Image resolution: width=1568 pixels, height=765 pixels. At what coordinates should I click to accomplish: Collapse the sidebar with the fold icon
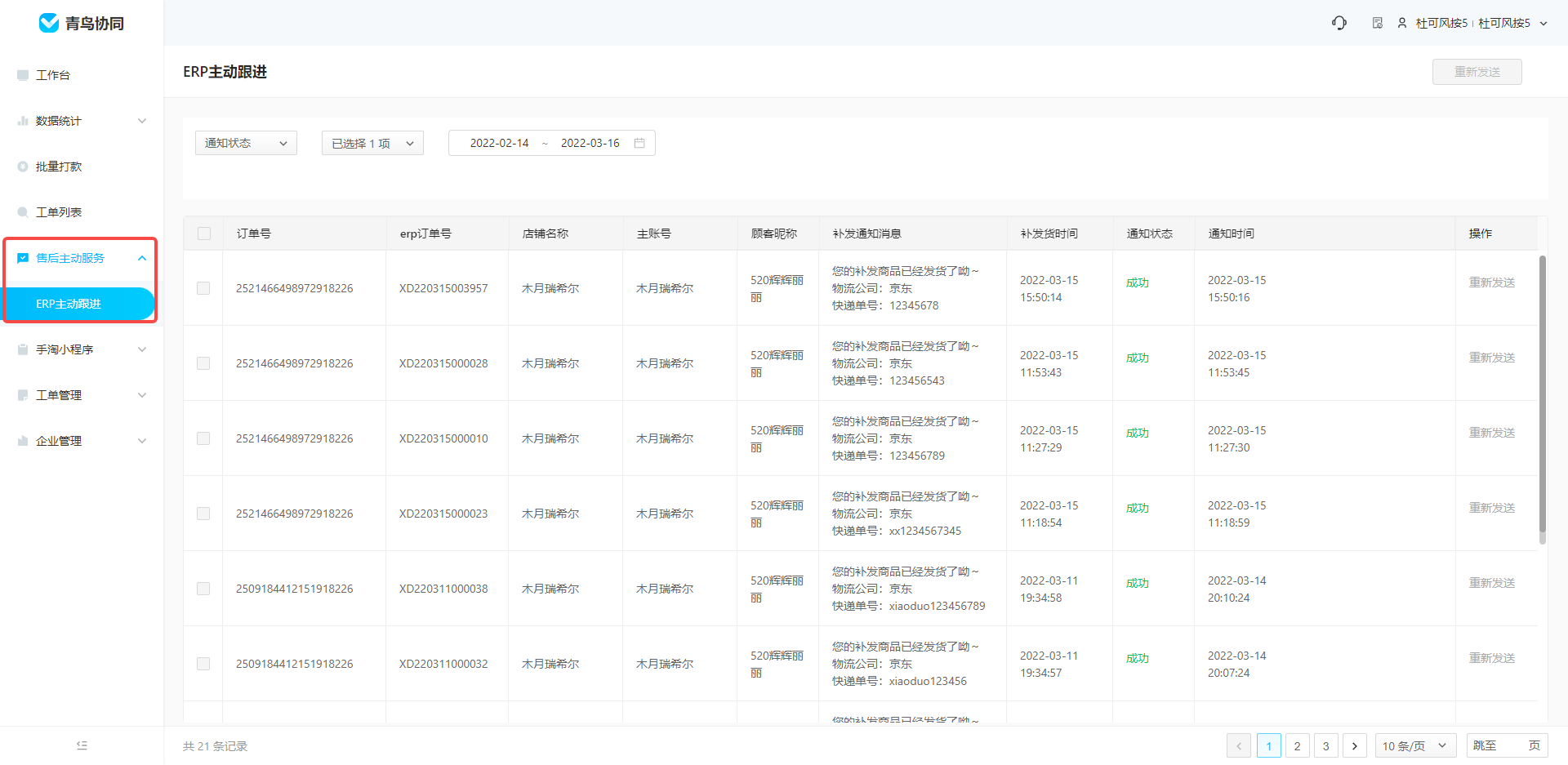[x=82, y=745]
